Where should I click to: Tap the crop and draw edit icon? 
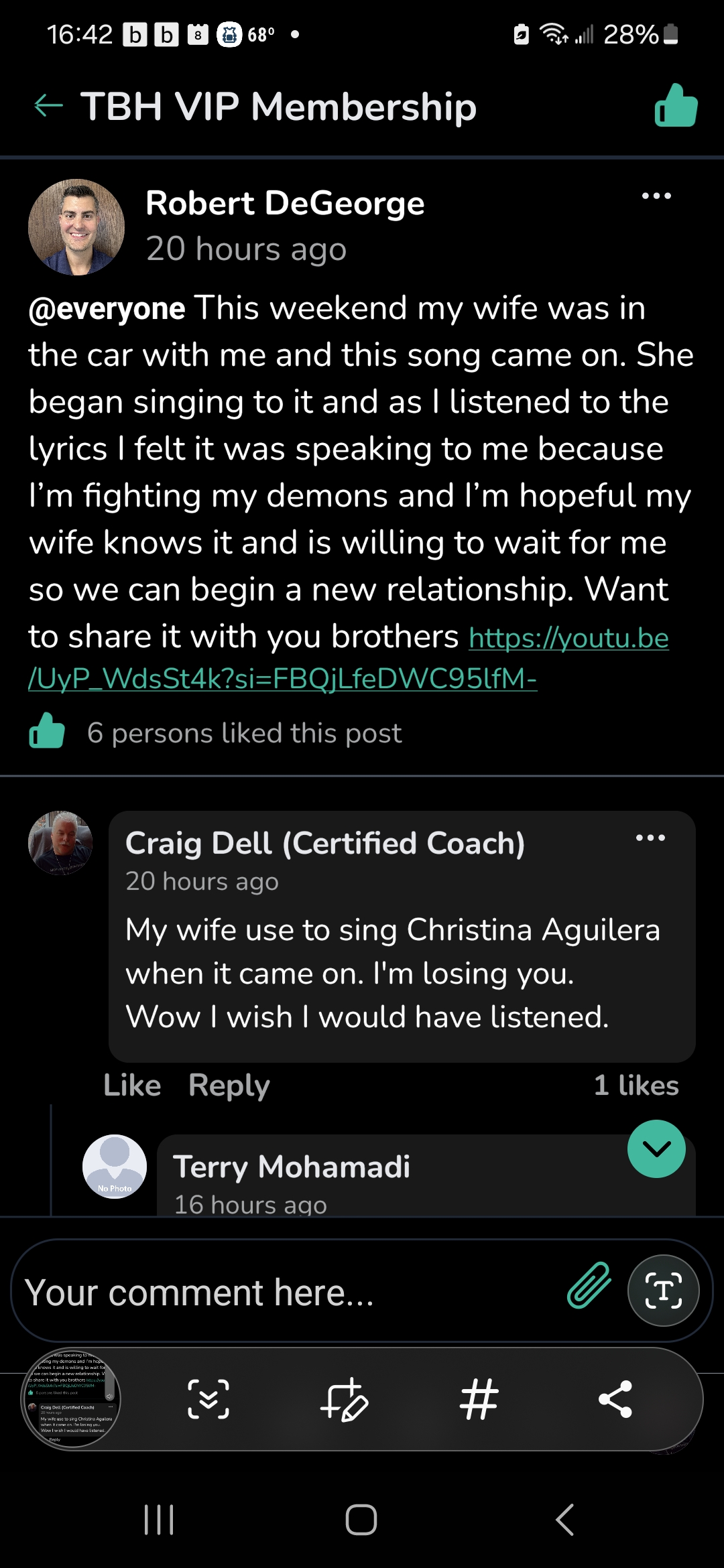pos(345,1399)
